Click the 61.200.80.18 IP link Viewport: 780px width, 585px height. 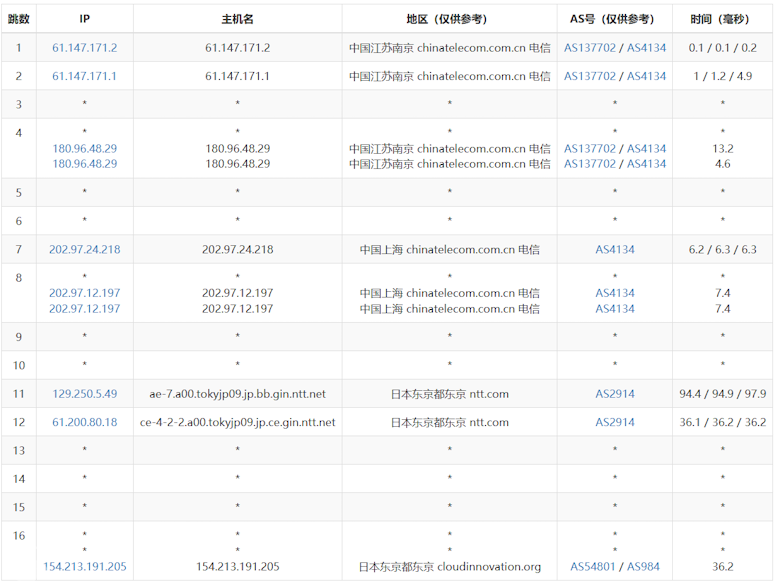pyautogui.click(x=84, y=423)
